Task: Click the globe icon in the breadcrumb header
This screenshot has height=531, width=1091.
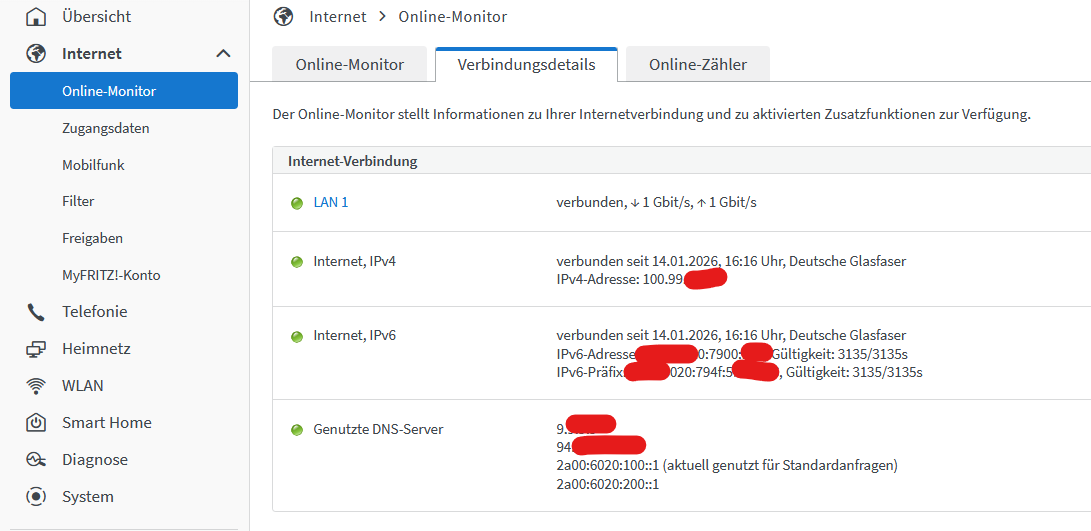Action: (x=283, y=17)
